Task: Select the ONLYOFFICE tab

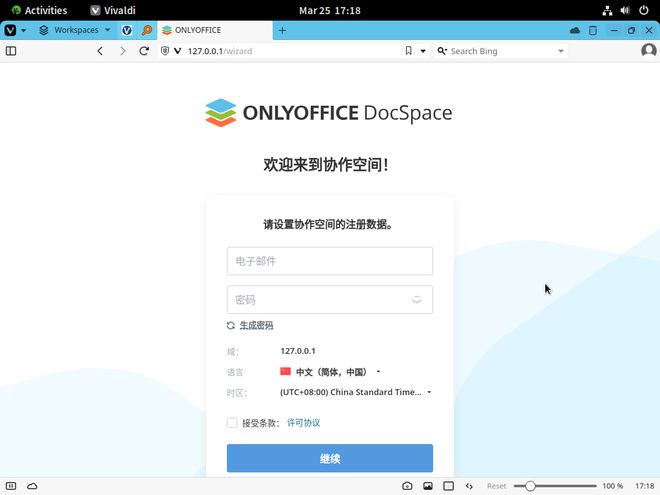Action: click(x=215, y=30)
